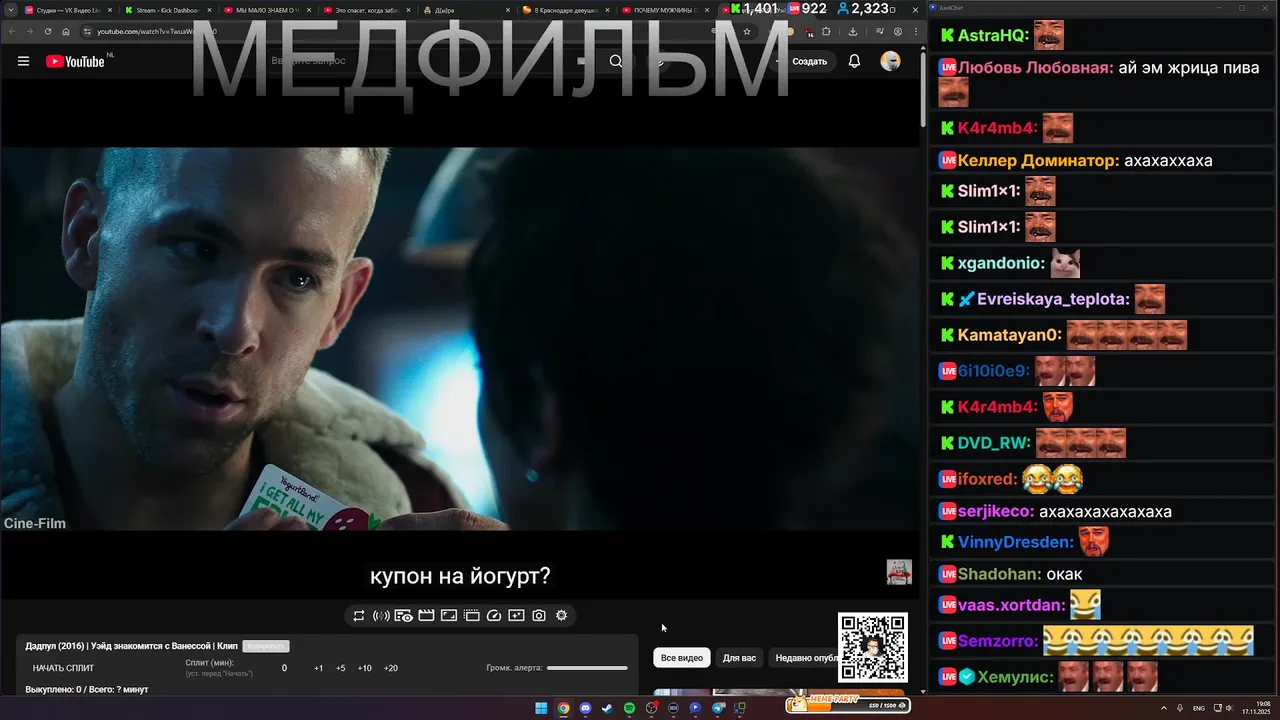The height and width of the screenshot is (720, 1280).
Task: Switch to 'В Краснодаре девушка' tab
Action: click(565, 9)
